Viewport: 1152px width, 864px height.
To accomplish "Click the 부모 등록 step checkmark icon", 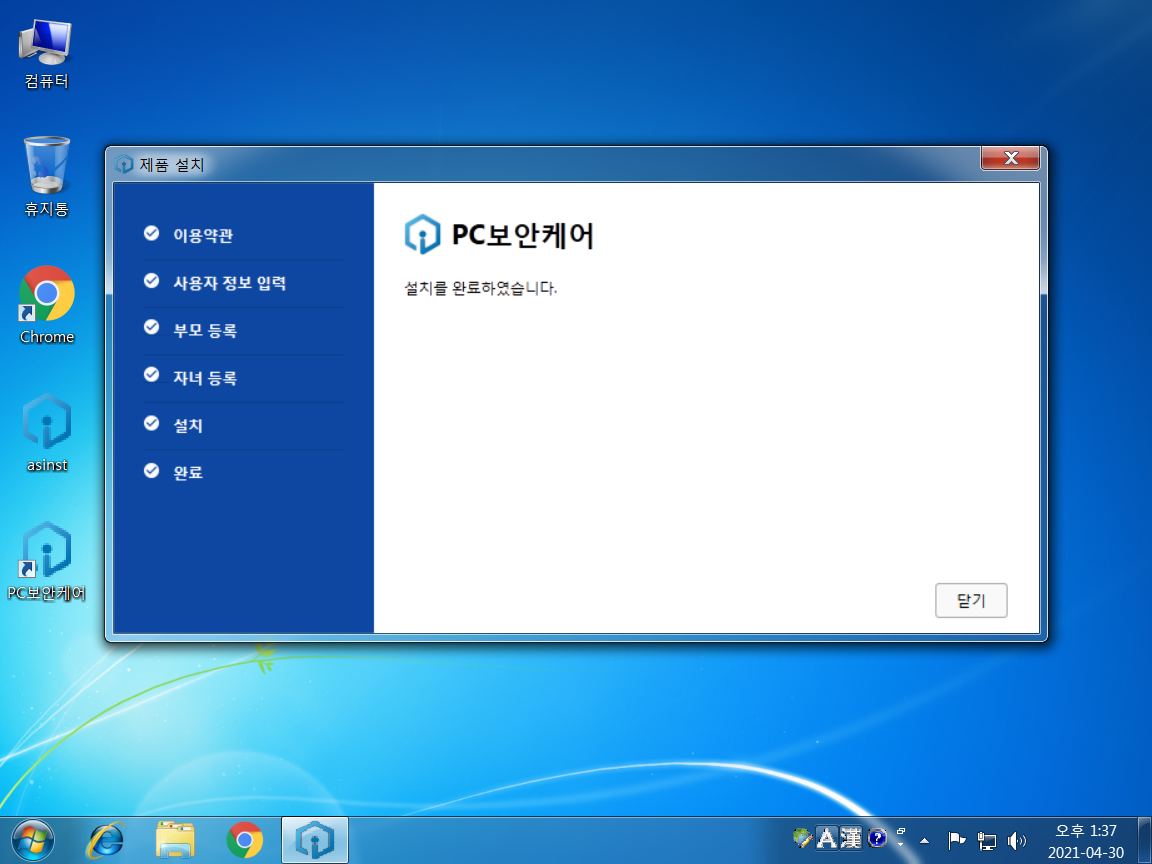I will [151, 328].
